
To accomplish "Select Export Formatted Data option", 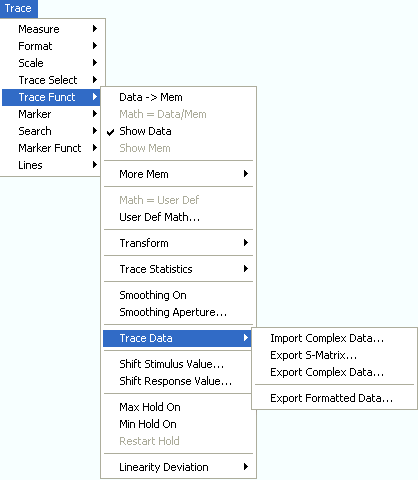I will (334, 398).
